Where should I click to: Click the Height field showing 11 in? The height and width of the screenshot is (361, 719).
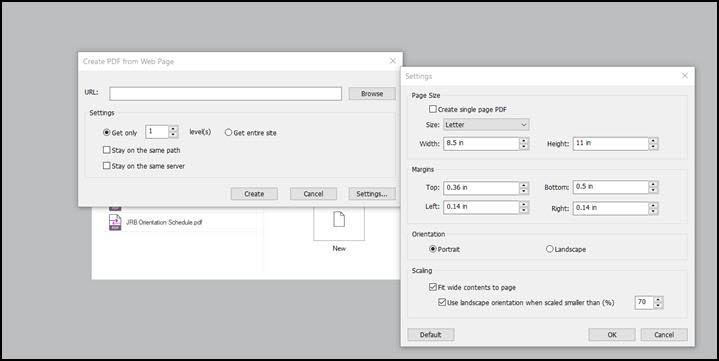point(610,144)
